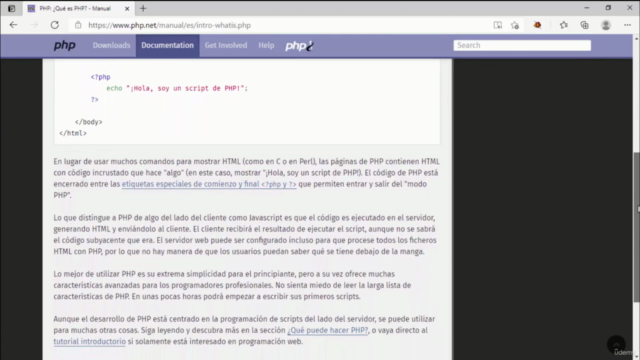Click paragraph starting 'Lo mejor de utilizar PHP'
Viewport: 640px width, 360px height.
pos(233,285)
